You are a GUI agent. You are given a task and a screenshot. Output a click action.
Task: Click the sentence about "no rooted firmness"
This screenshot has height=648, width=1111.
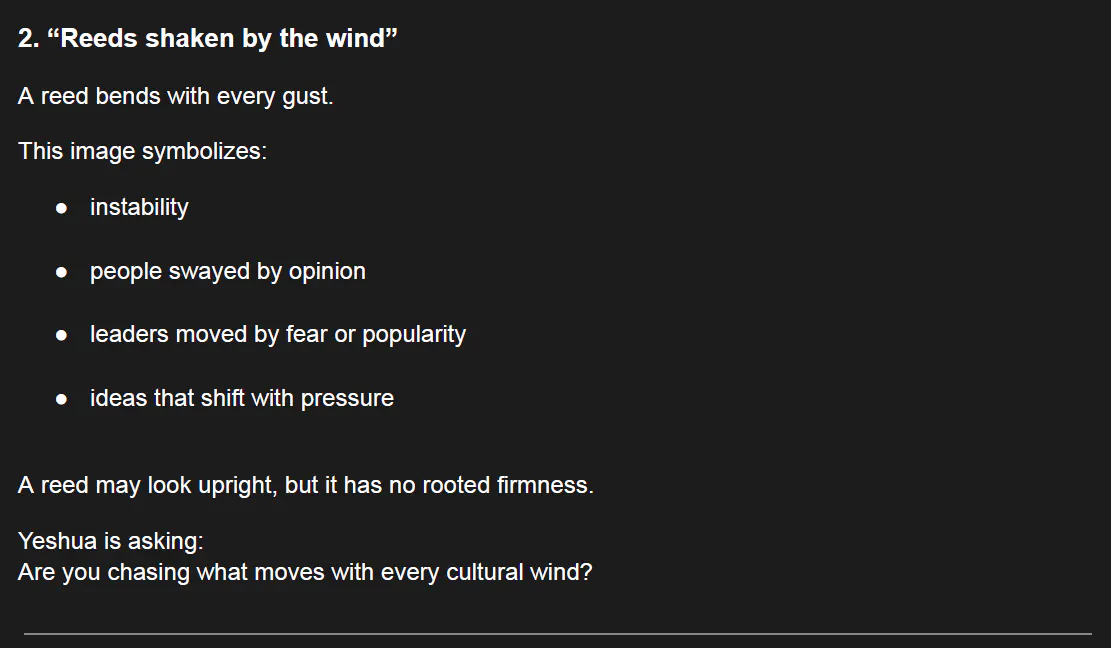[306, 485]
